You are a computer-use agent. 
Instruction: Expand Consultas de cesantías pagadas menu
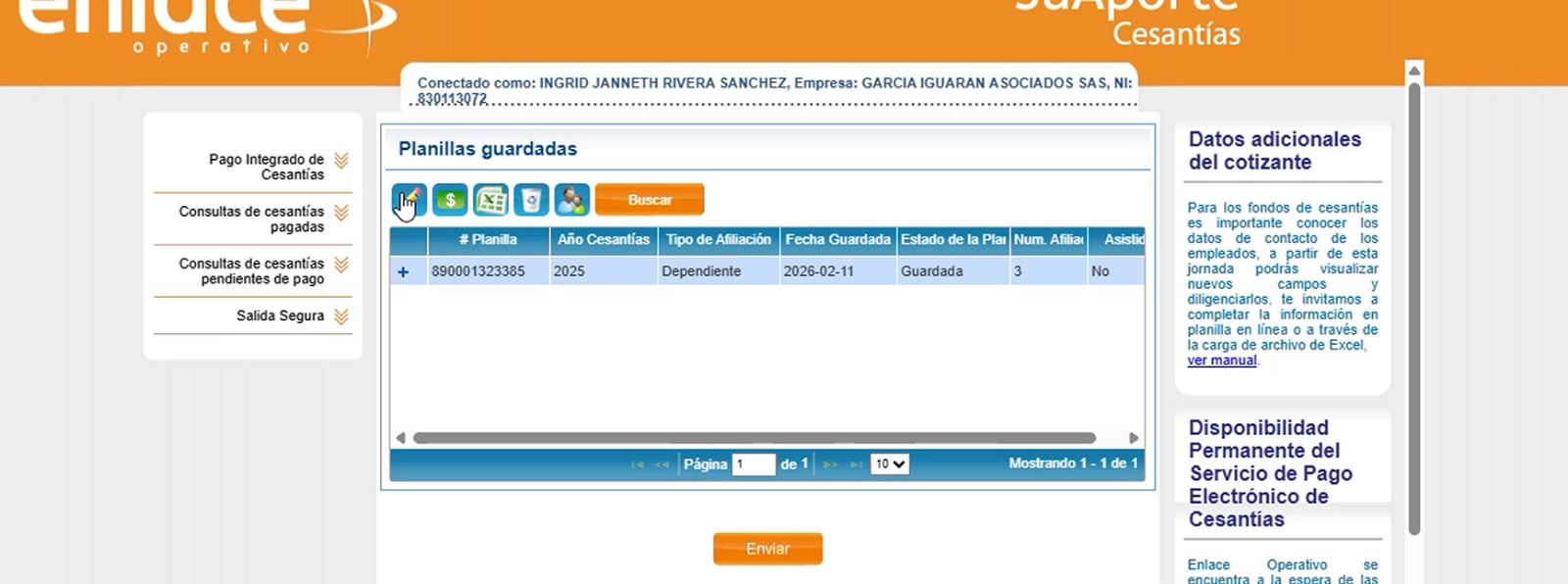[x=341, y=213]
